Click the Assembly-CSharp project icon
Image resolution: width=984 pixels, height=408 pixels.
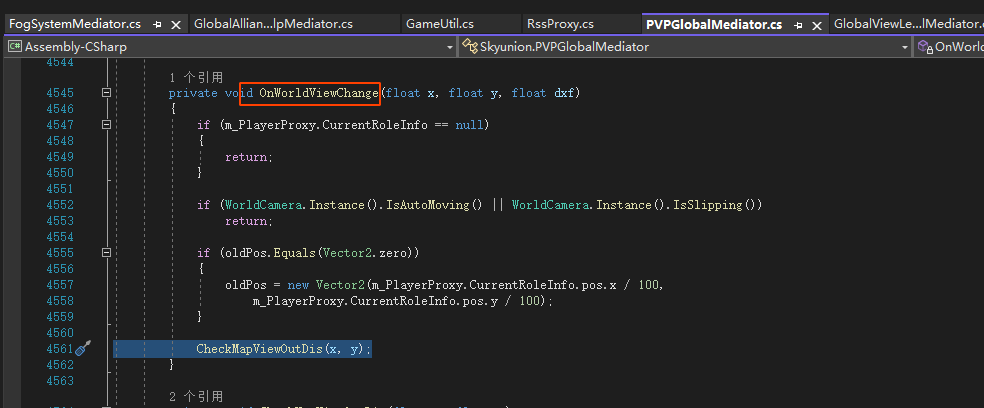coord(15,46)
